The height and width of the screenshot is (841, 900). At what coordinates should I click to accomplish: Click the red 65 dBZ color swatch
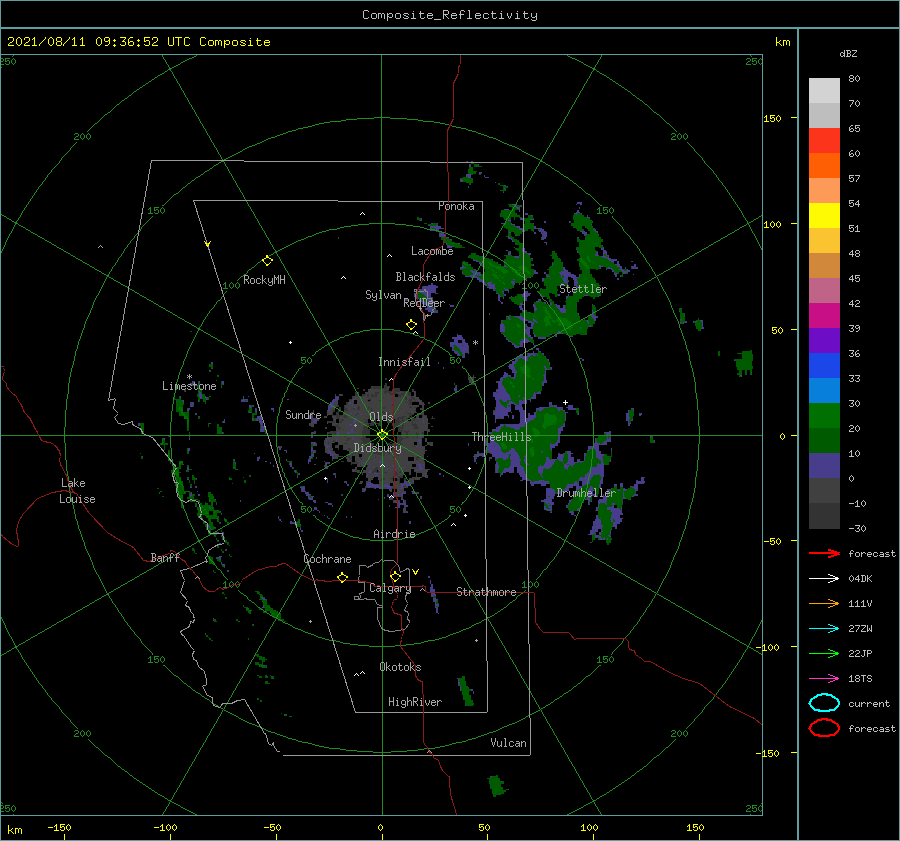824,141
